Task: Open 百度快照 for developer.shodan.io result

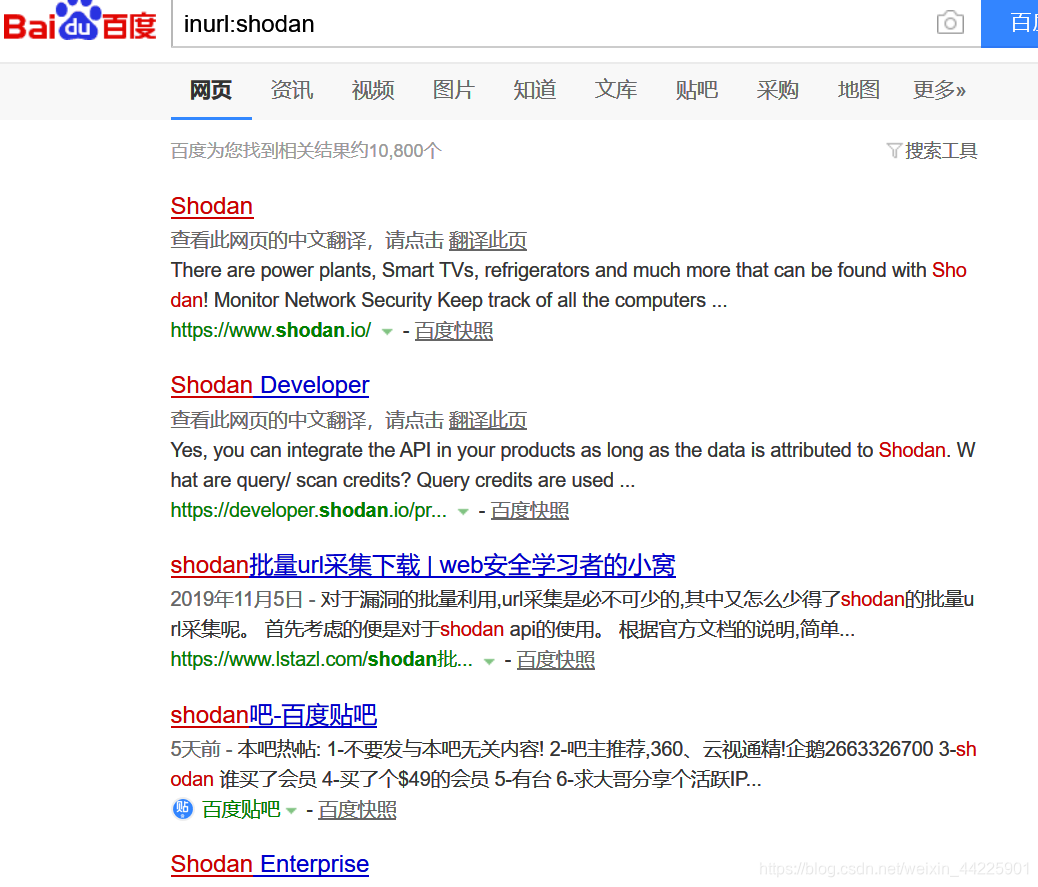Action: click(x=530, y=510)
